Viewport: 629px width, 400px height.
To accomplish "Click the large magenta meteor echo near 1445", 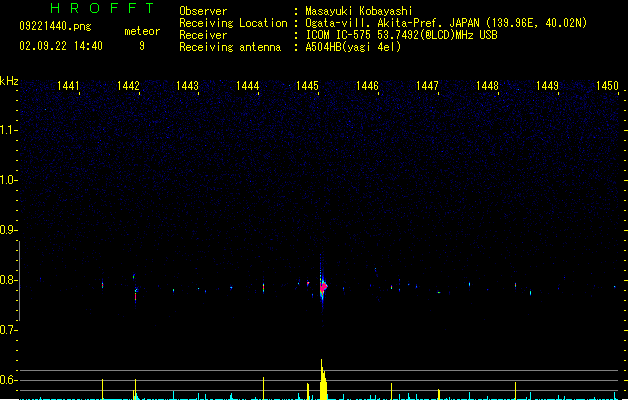I will pyautogui.click(x=323, y=287).
